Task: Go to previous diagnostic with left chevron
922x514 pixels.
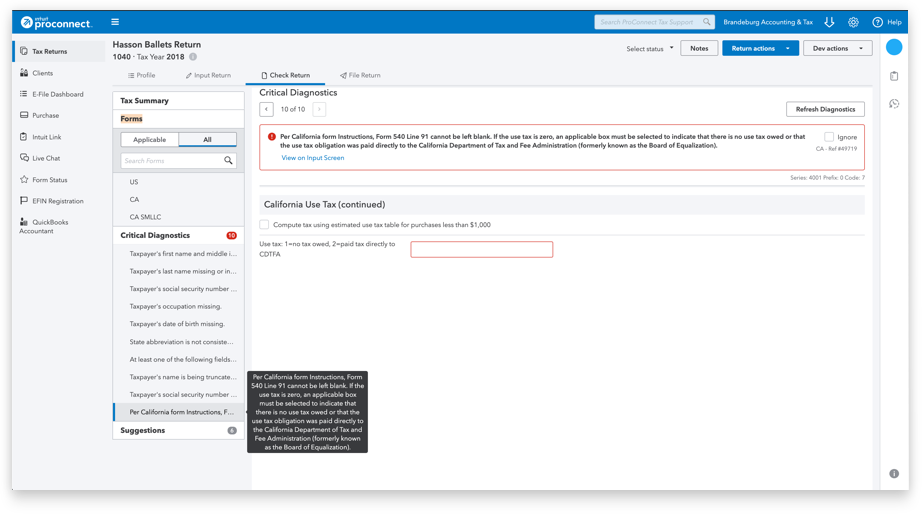Action: 266,109
